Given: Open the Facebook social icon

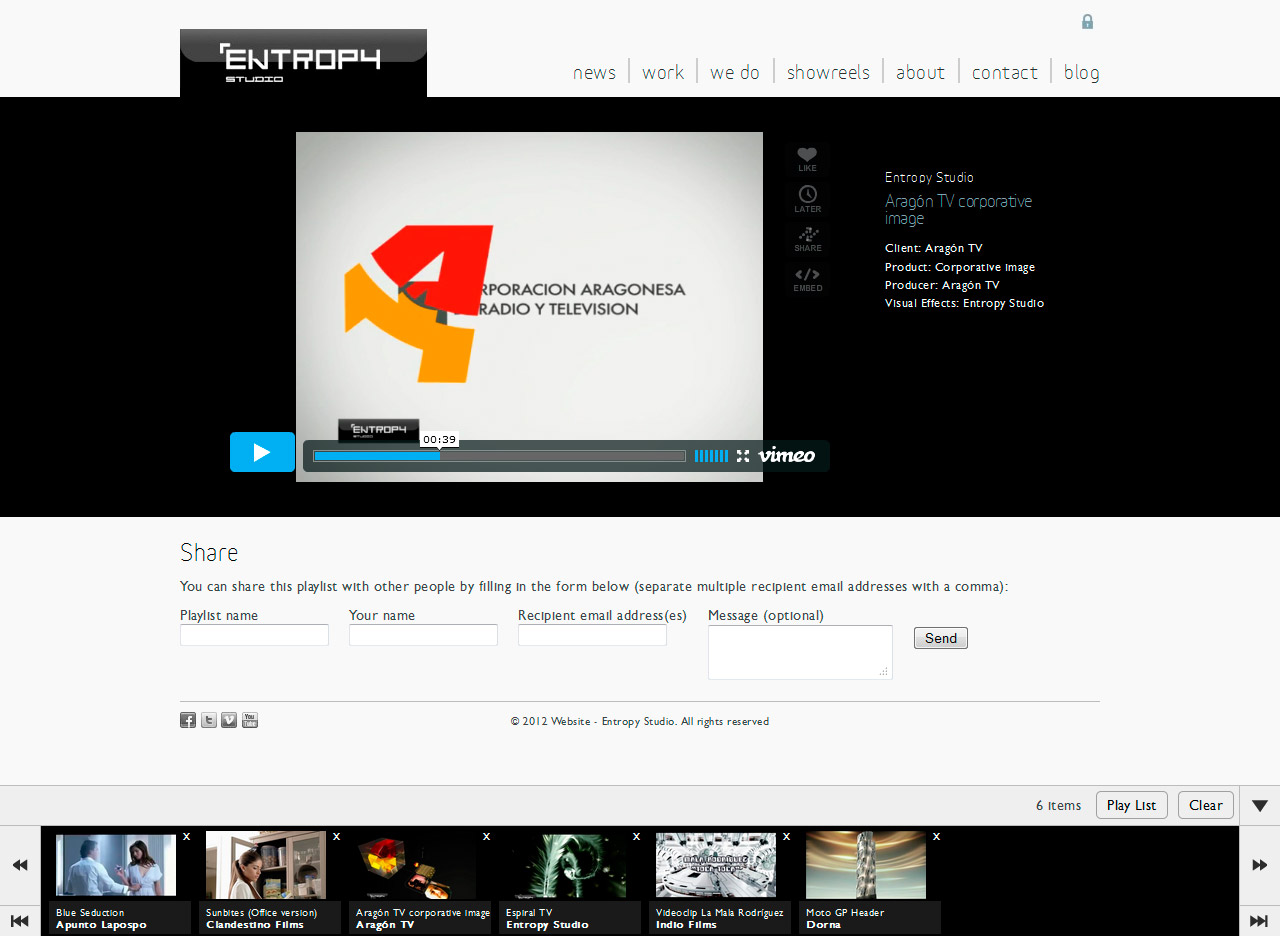Looking at the screenshot, I should (x=188, y=720).
